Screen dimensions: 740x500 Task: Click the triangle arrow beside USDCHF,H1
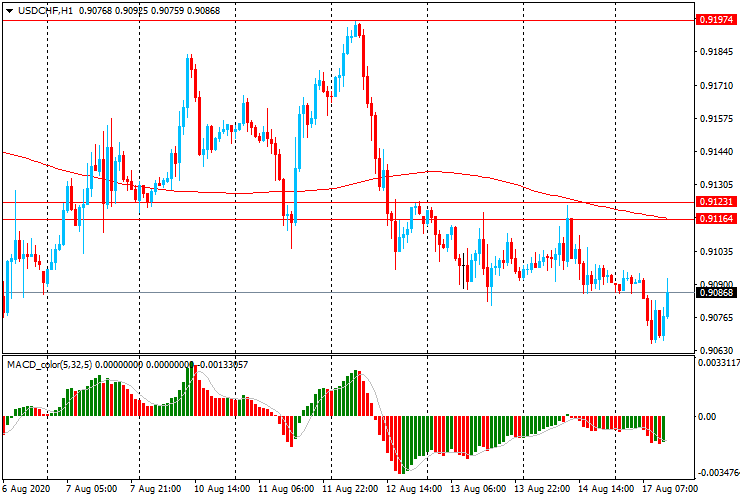(x=10, y=10)
